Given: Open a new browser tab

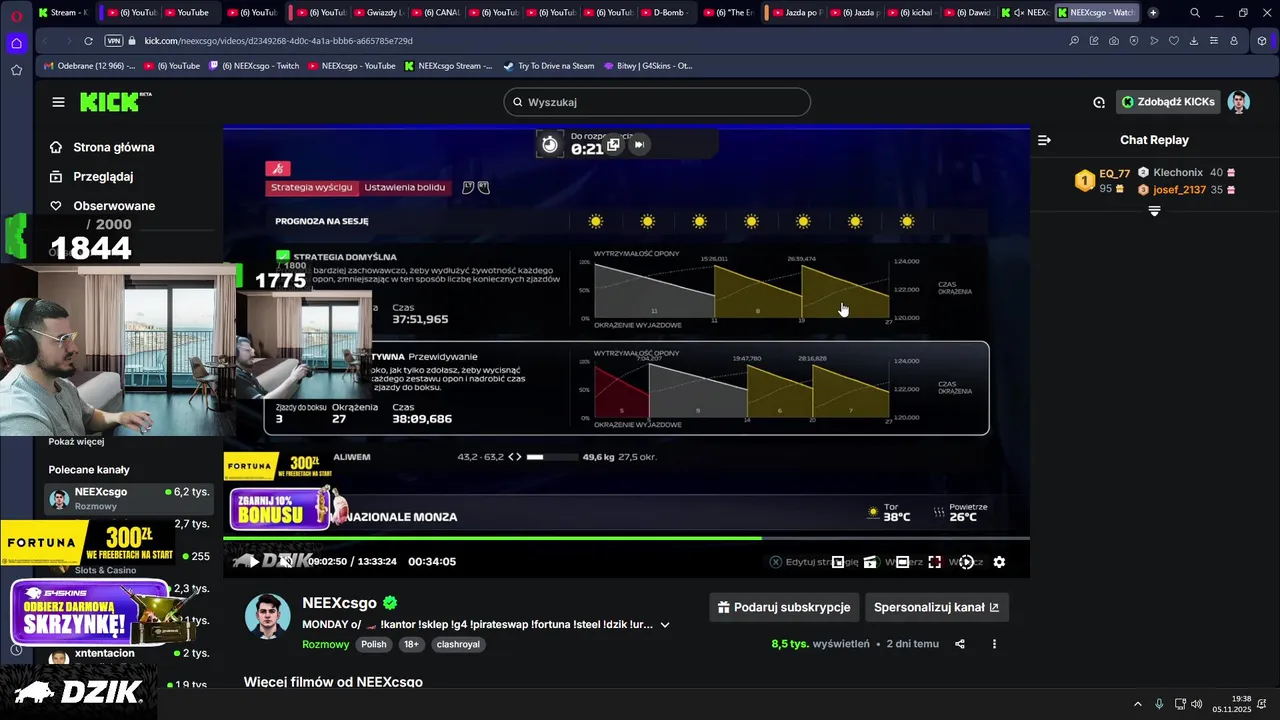Looking at the screenshot, I should click(1153, 13).
